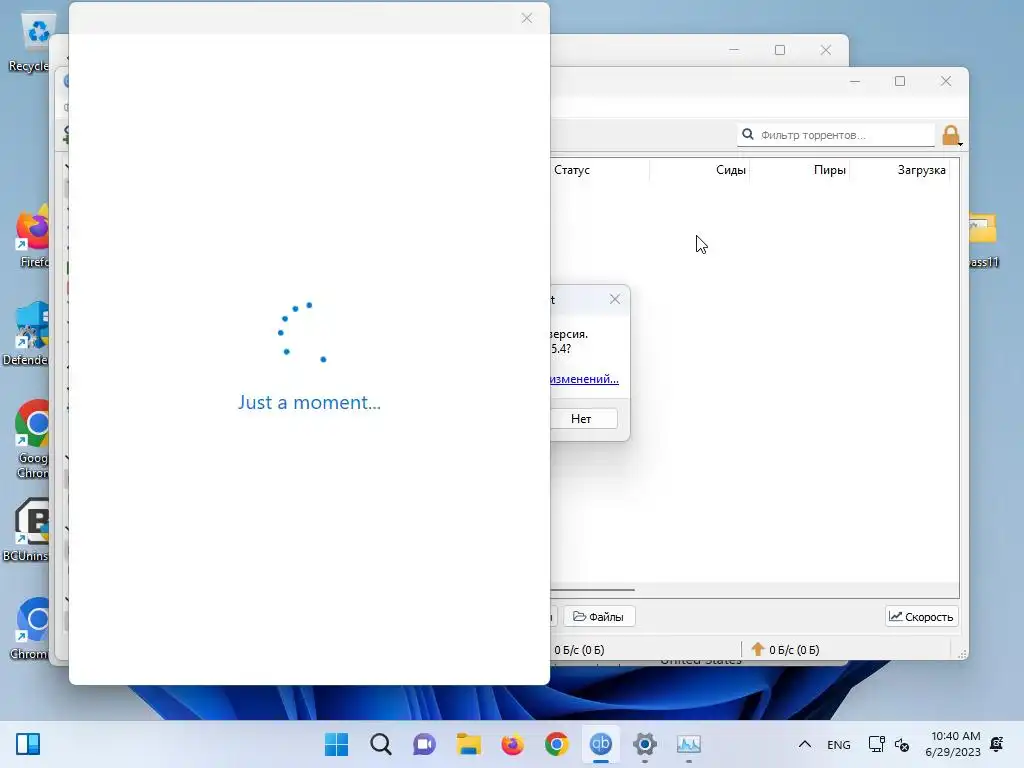The height and width of the screenshot is (768, 1024).
Task: Click the lock icon in qBittorrent toolbar
Action: (x=951, y=135)
